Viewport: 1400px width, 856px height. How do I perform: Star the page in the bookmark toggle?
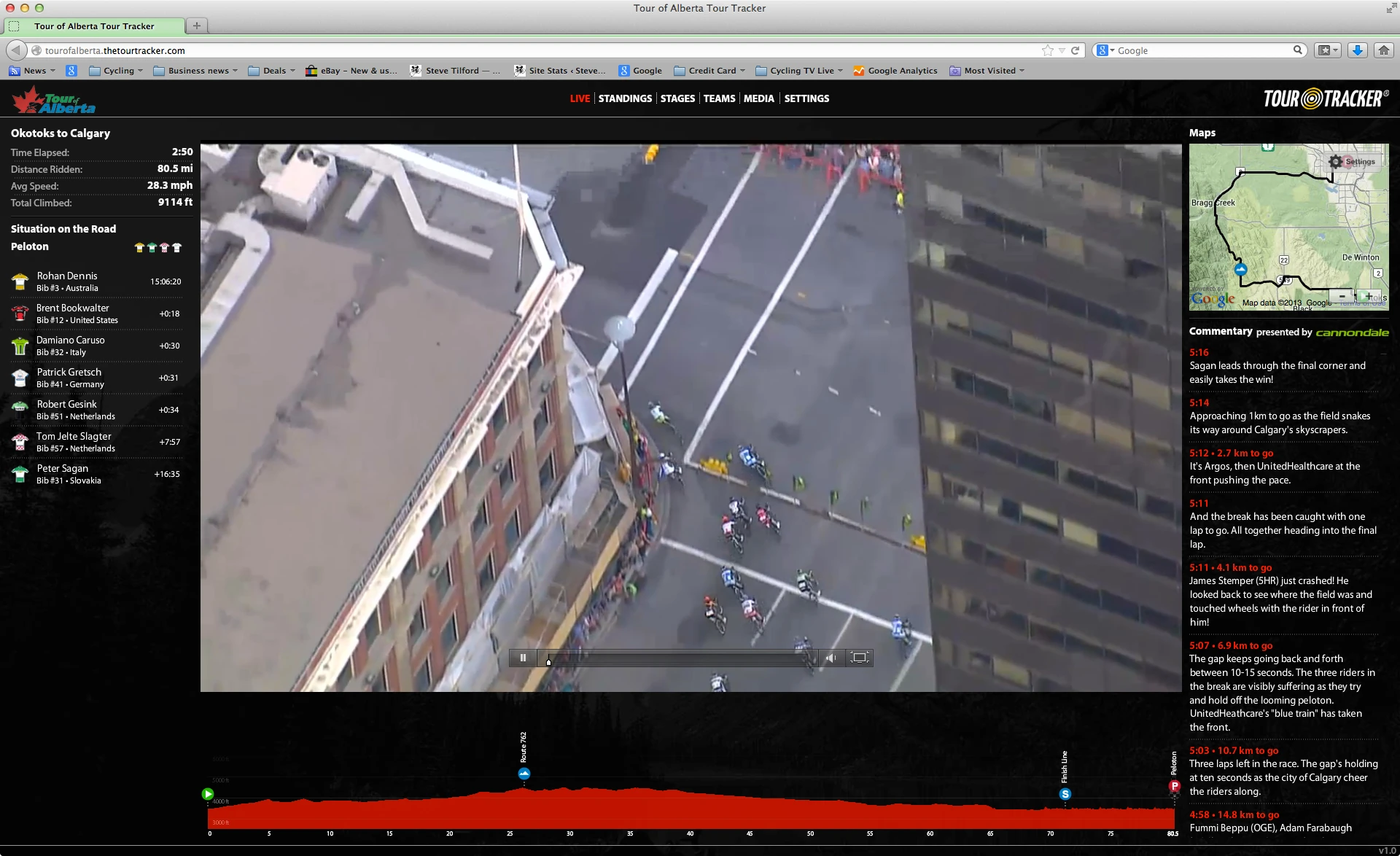pos(1048,50)
